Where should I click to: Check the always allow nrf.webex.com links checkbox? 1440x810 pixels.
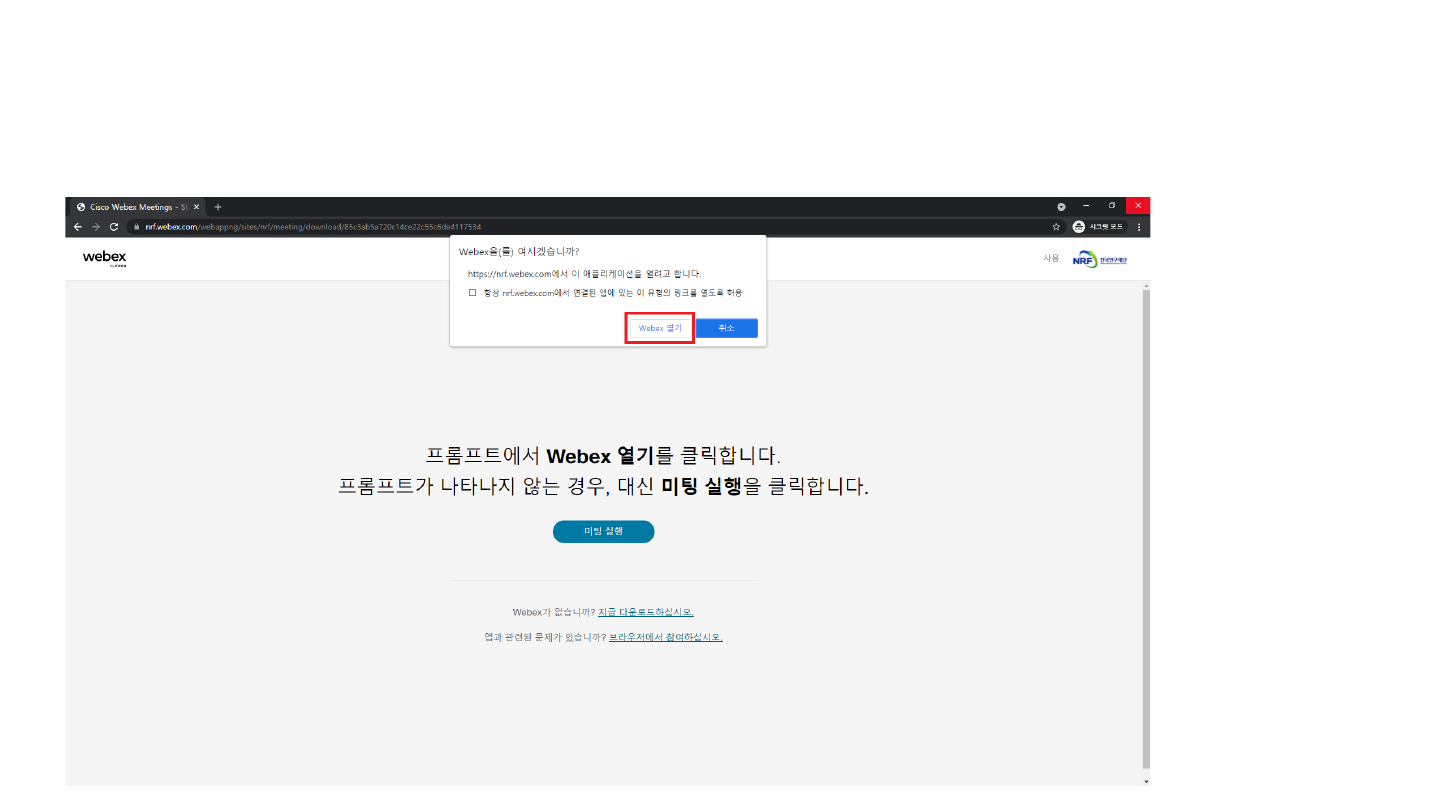point(473,292)
